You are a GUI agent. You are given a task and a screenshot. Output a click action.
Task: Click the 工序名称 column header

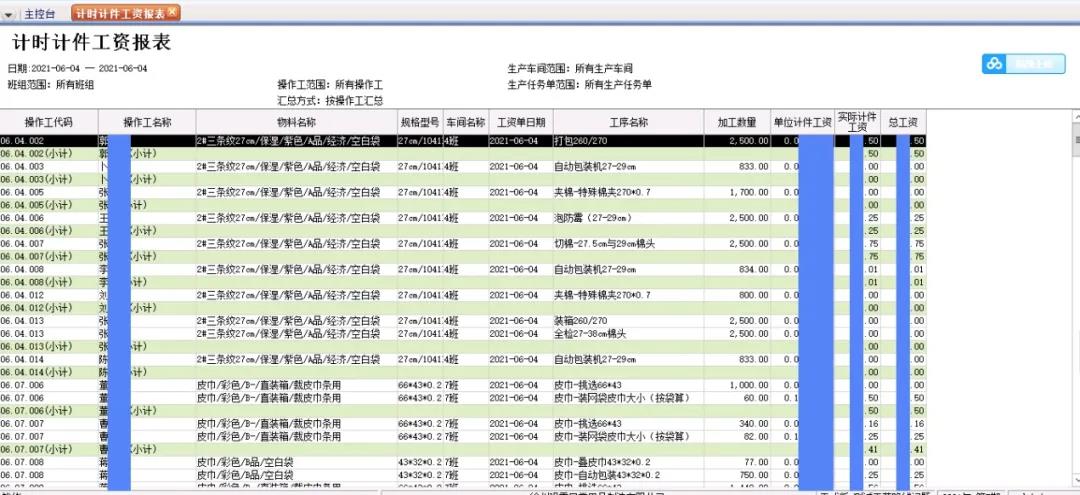point(628,123)
